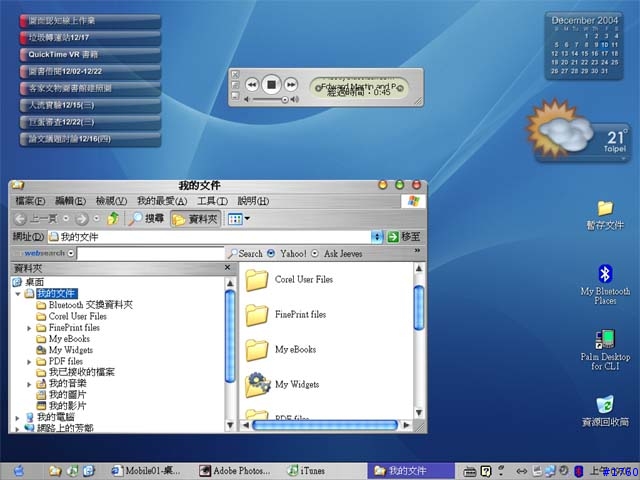Click the Bluetooth icon in the system tray

(578, 471)
